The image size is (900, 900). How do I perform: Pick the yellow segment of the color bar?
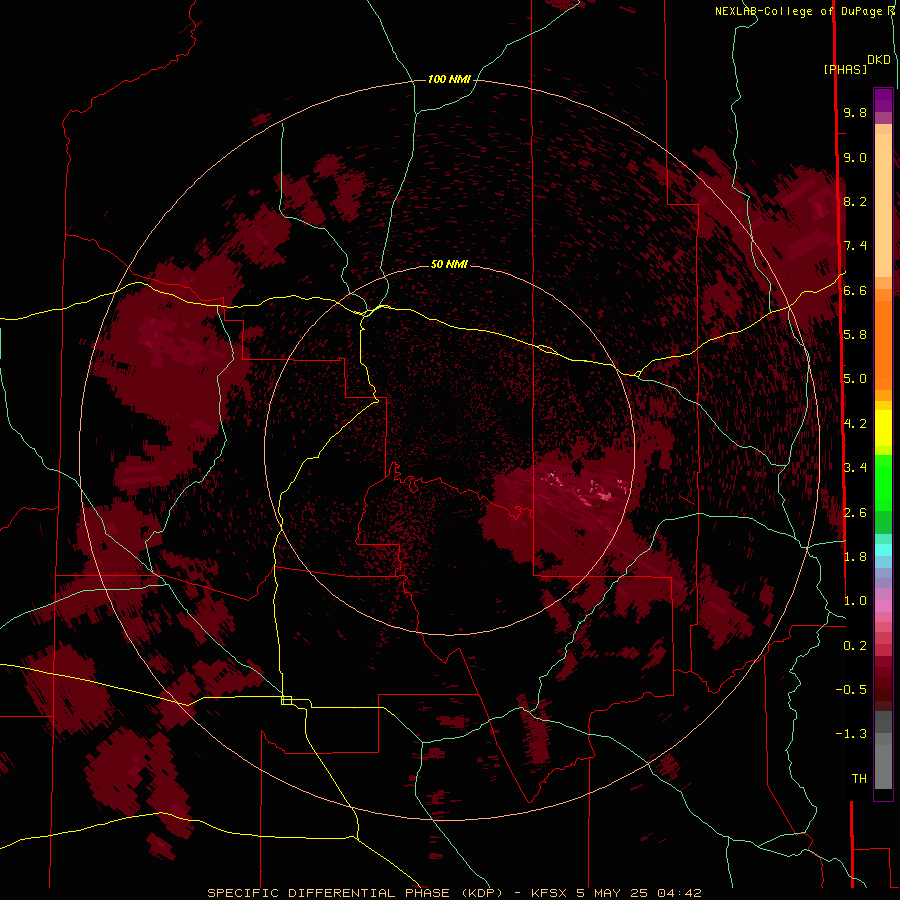click(883, 428)
